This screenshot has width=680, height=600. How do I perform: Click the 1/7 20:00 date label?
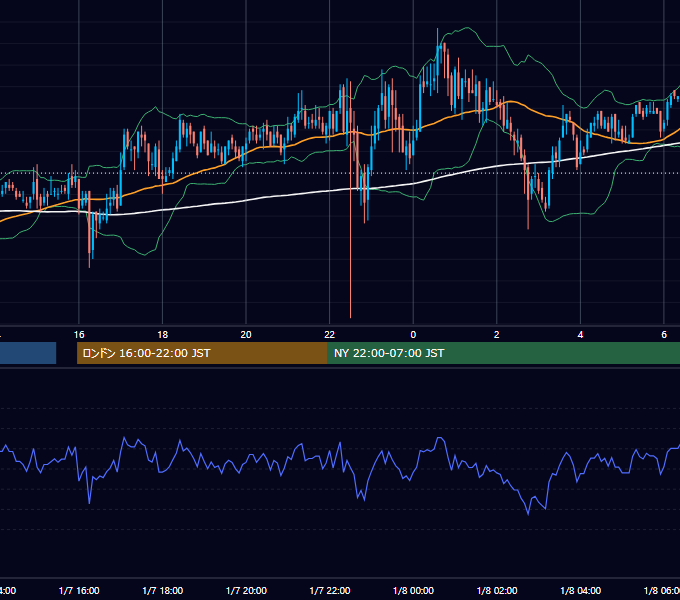pos(246,590)
